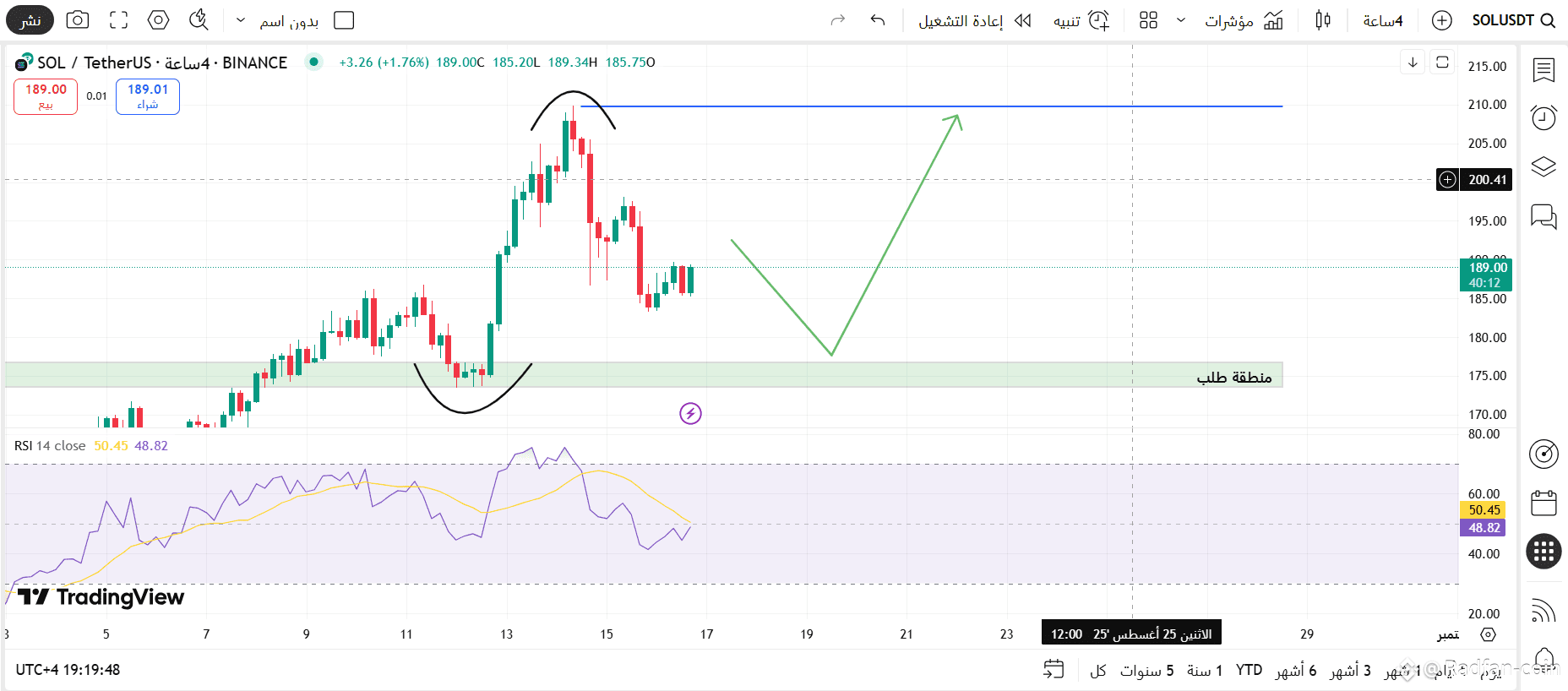The image size is (1568, 691).
Task: Click the compare or add symbol plus icon
Action: [1442, 20]
